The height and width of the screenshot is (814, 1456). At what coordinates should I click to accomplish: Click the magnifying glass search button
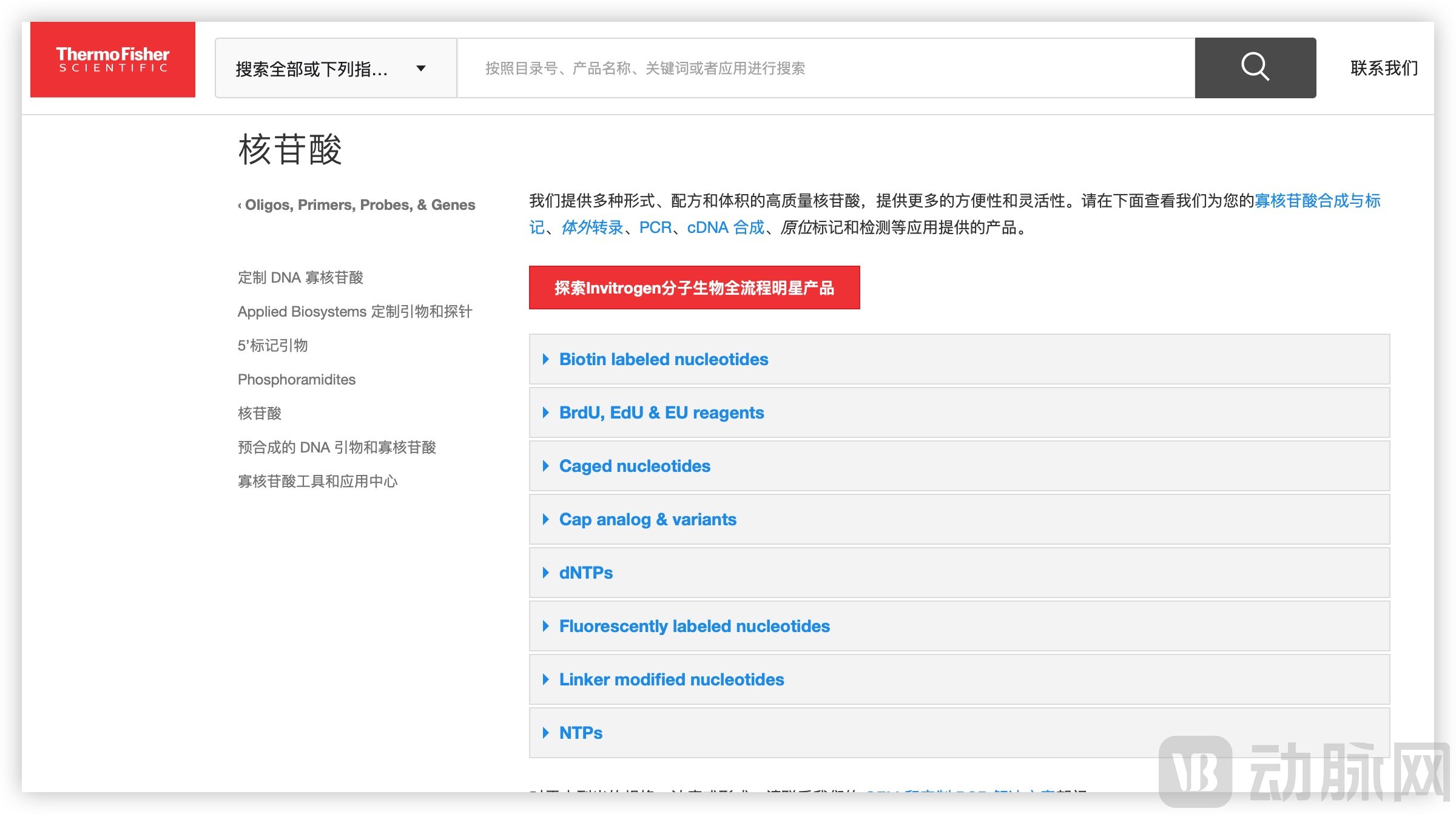coord(1255,67)
